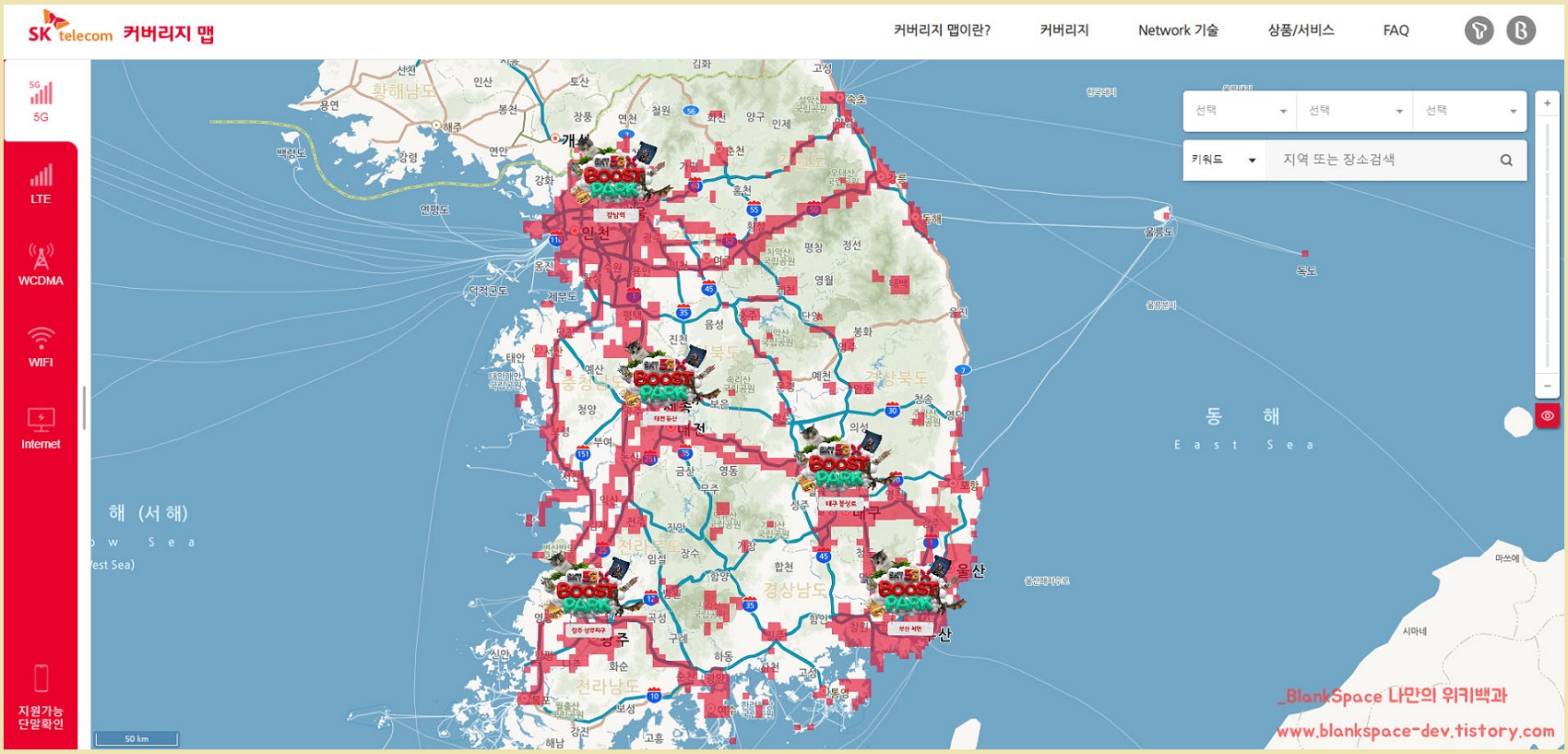
Task: Open the 커버리지 menu item
Action: click(1064, 30)
